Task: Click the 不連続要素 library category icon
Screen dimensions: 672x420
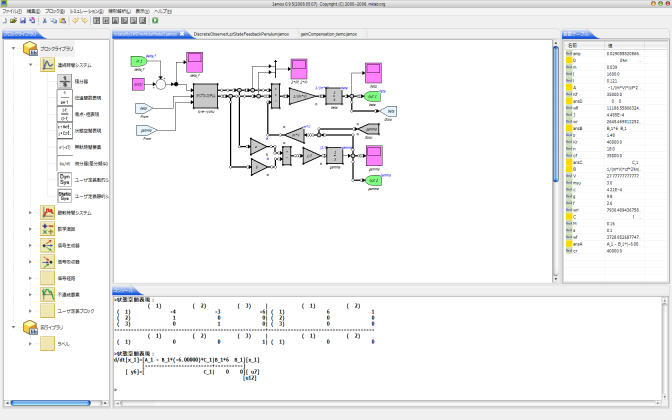Action: (x=49, y=293)
